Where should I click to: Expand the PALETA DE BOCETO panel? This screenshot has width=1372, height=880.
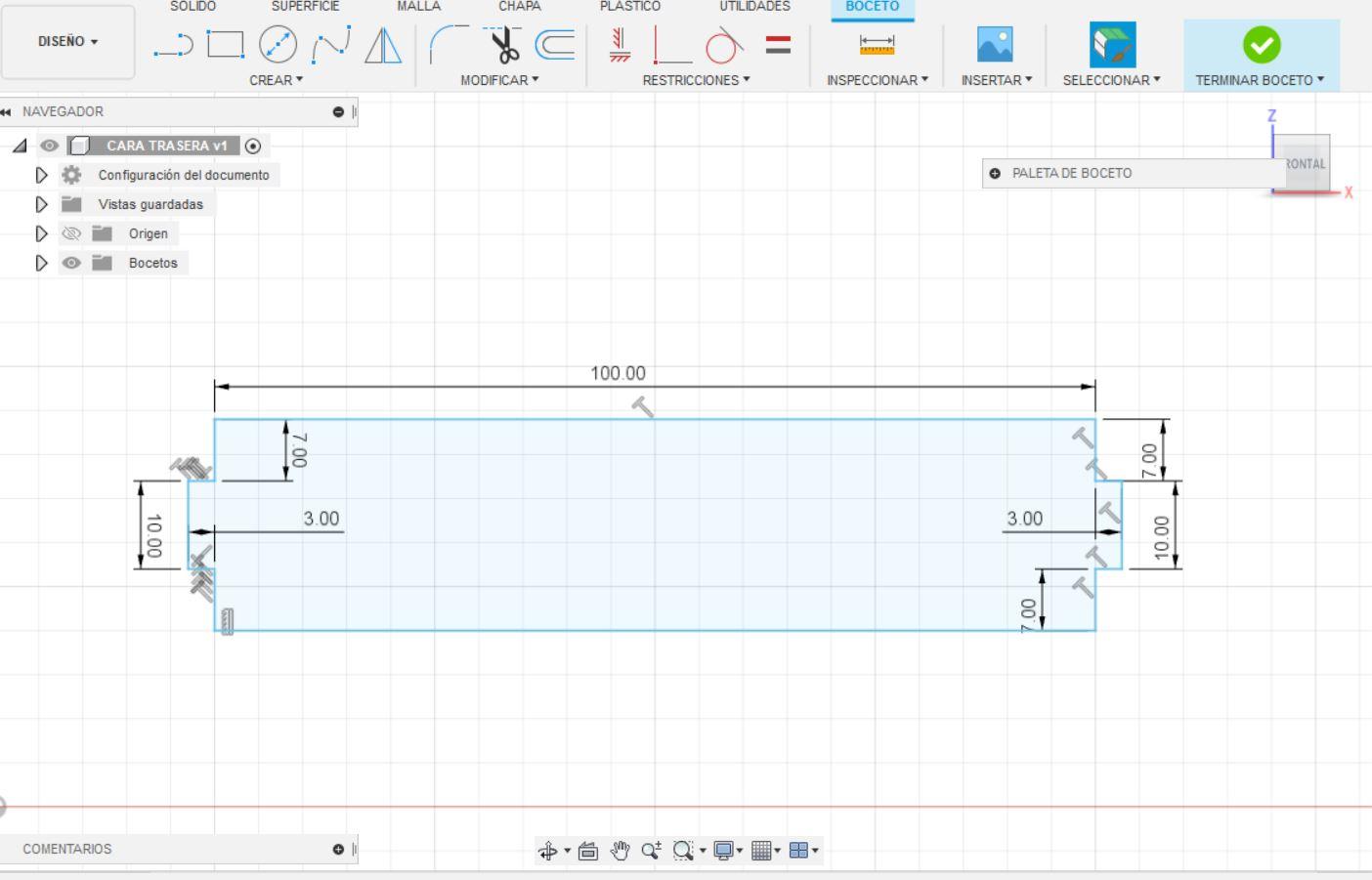[x=995, y=173]
